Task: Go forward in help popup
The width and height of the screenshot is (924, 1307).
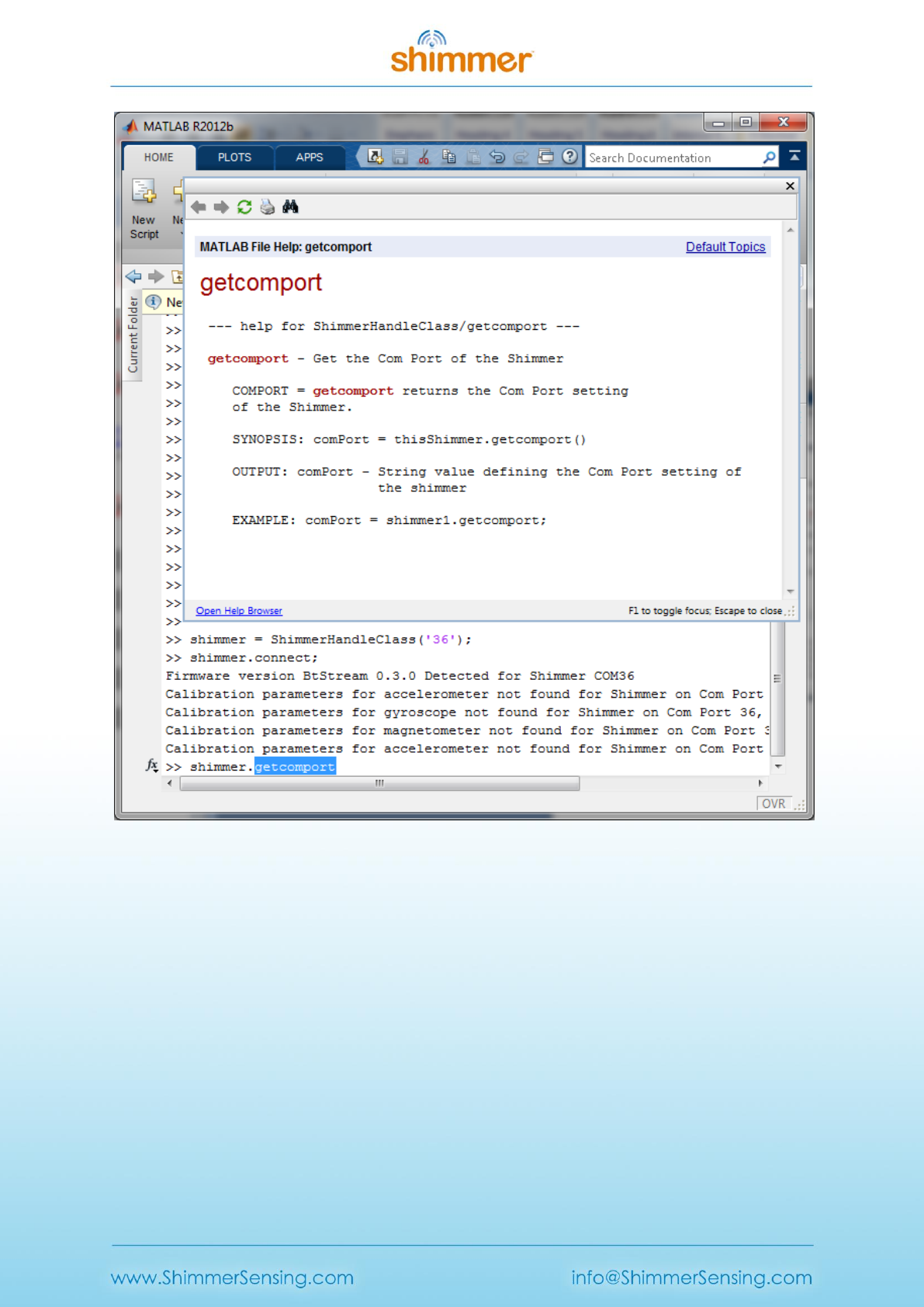Action: click(x=221, y=206)
